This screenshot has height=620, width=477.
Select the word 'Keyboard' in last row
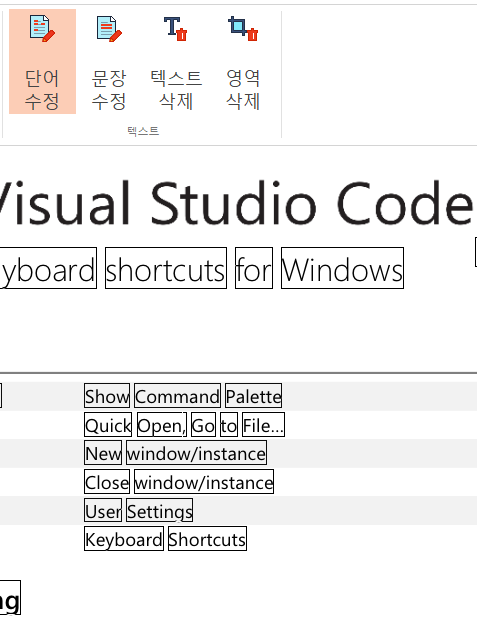124,539
